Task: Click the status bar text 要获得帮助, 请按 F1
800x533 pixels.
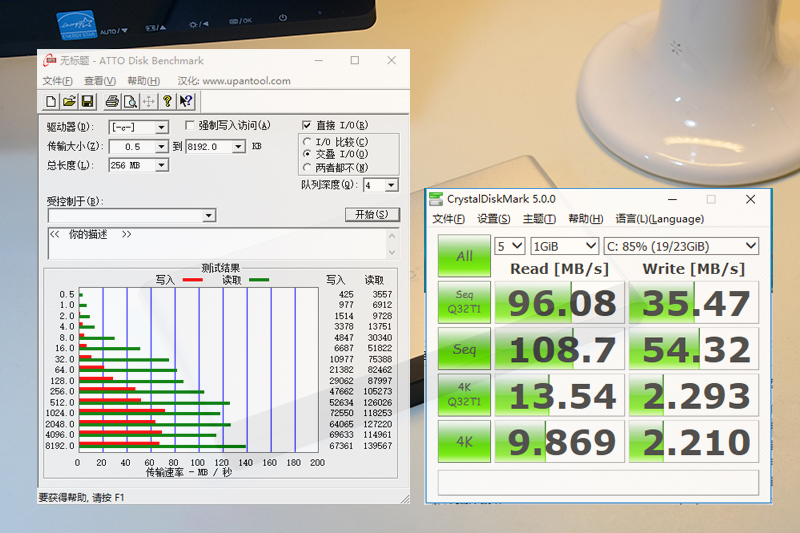Action: pyautogui.click(x=81, y=498)
